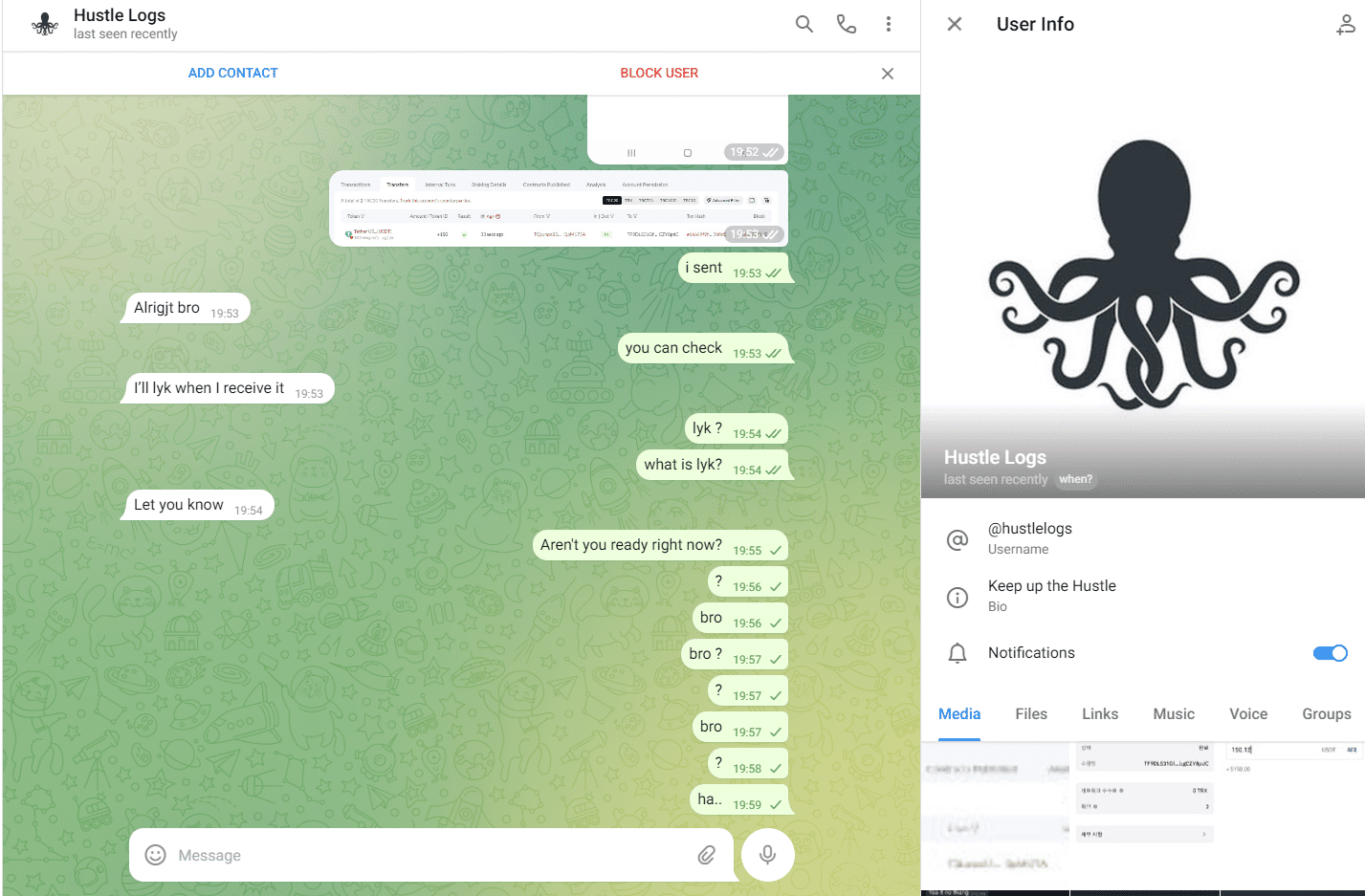Click ADD CONTACT
Screen dimensions: 1365x896
232,73
